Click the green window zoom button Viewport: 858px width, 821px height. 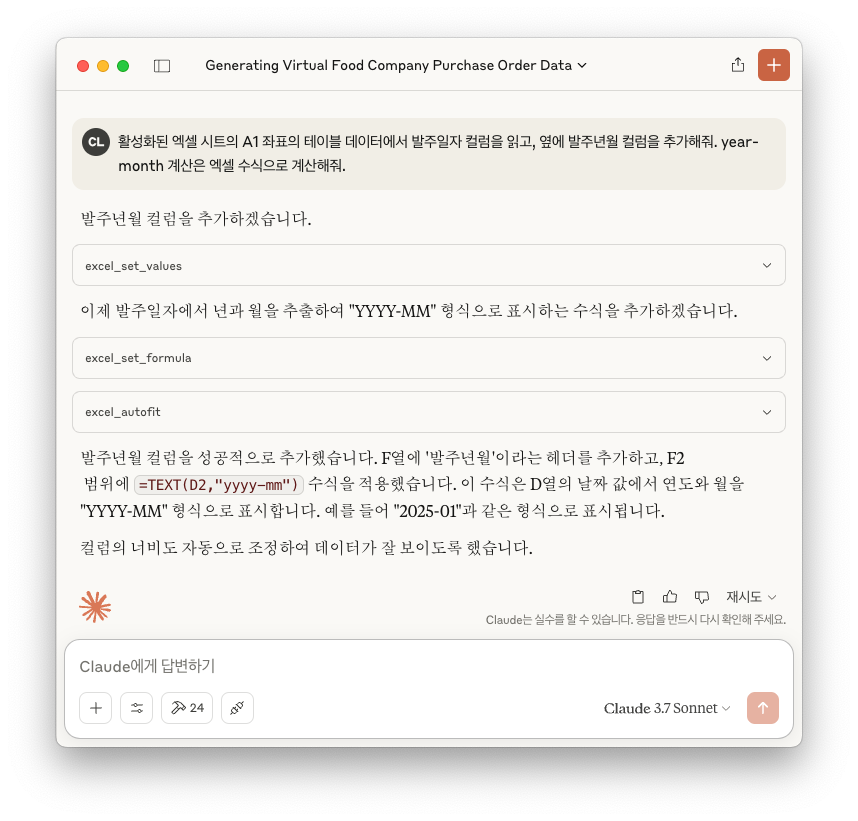(123, 66)
